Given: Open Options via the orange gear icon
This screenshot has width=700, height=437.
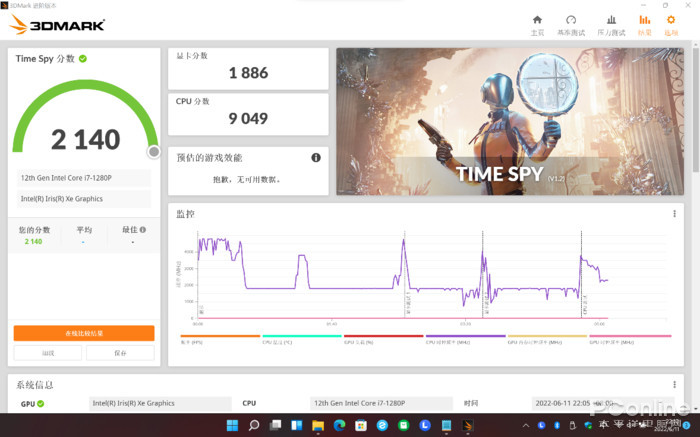Looking at the screenshot, I should click(671, 20).
